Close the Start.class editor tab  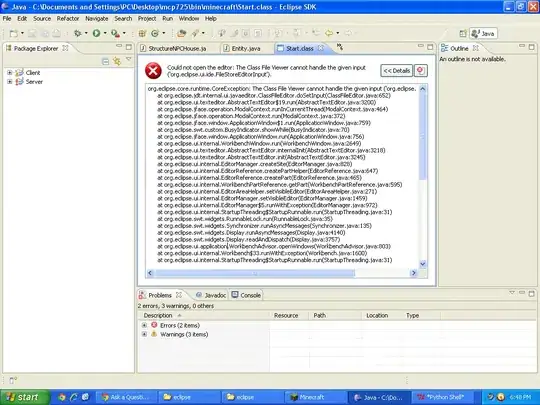tap(321, 48)
